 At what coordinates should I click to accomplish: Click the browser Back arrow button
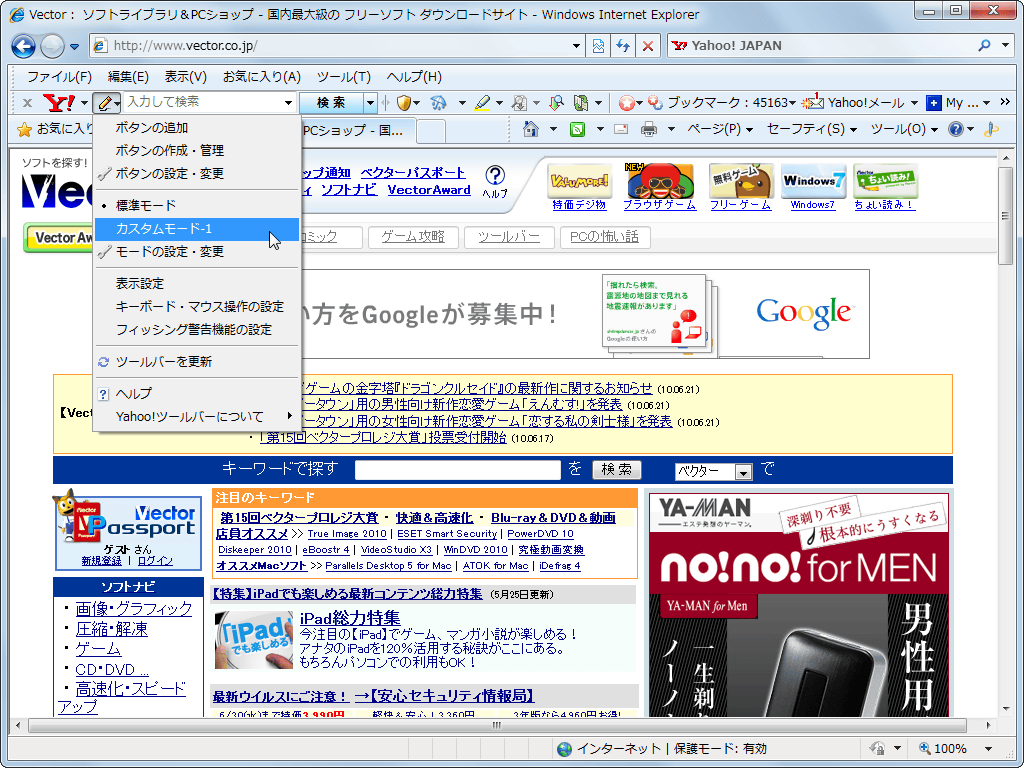[x=24, y=46]
